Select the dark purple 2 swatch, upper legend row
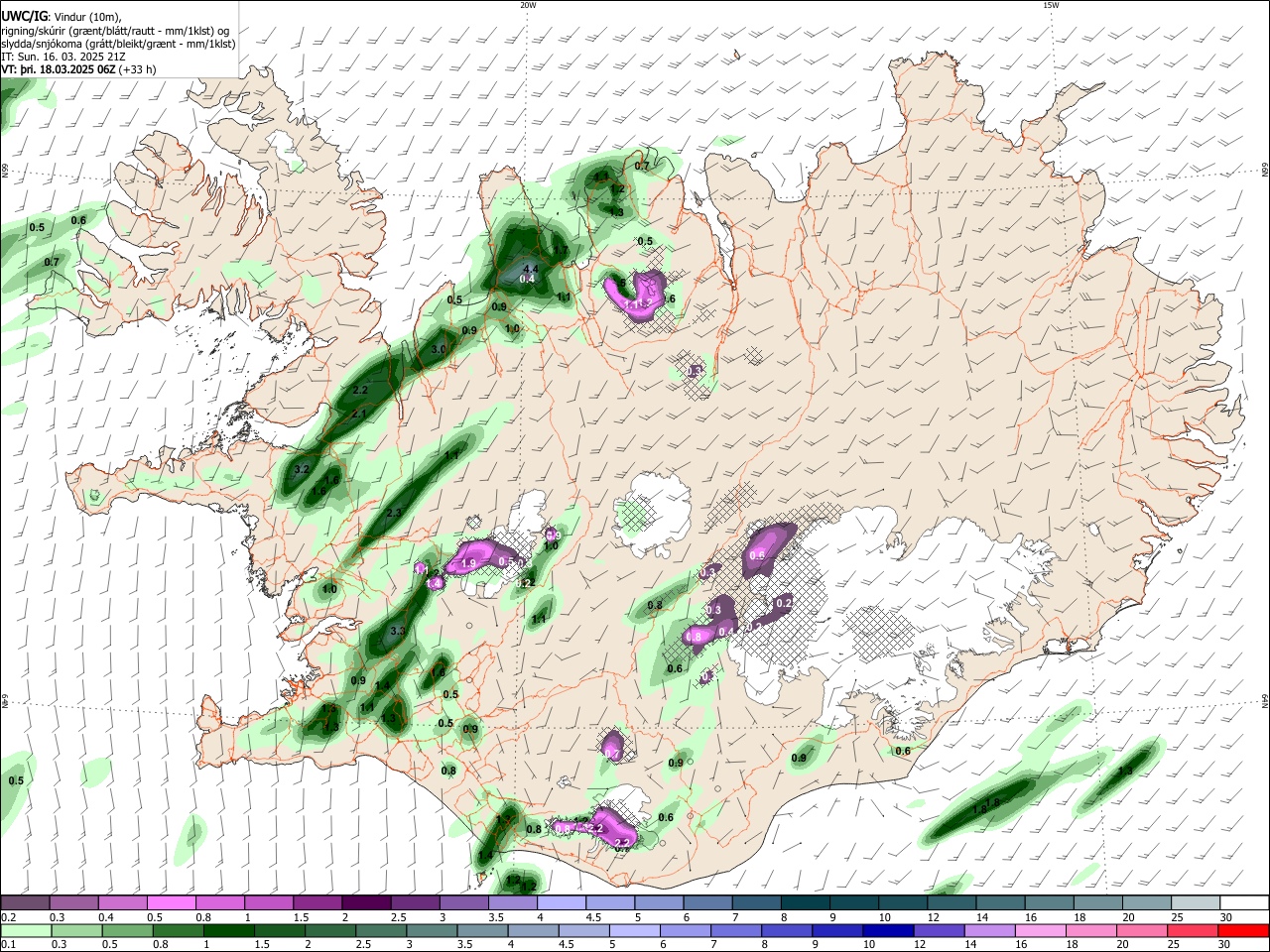This screenshot has height=952, width=1270. pyautogui.click(x=366, y=902)
